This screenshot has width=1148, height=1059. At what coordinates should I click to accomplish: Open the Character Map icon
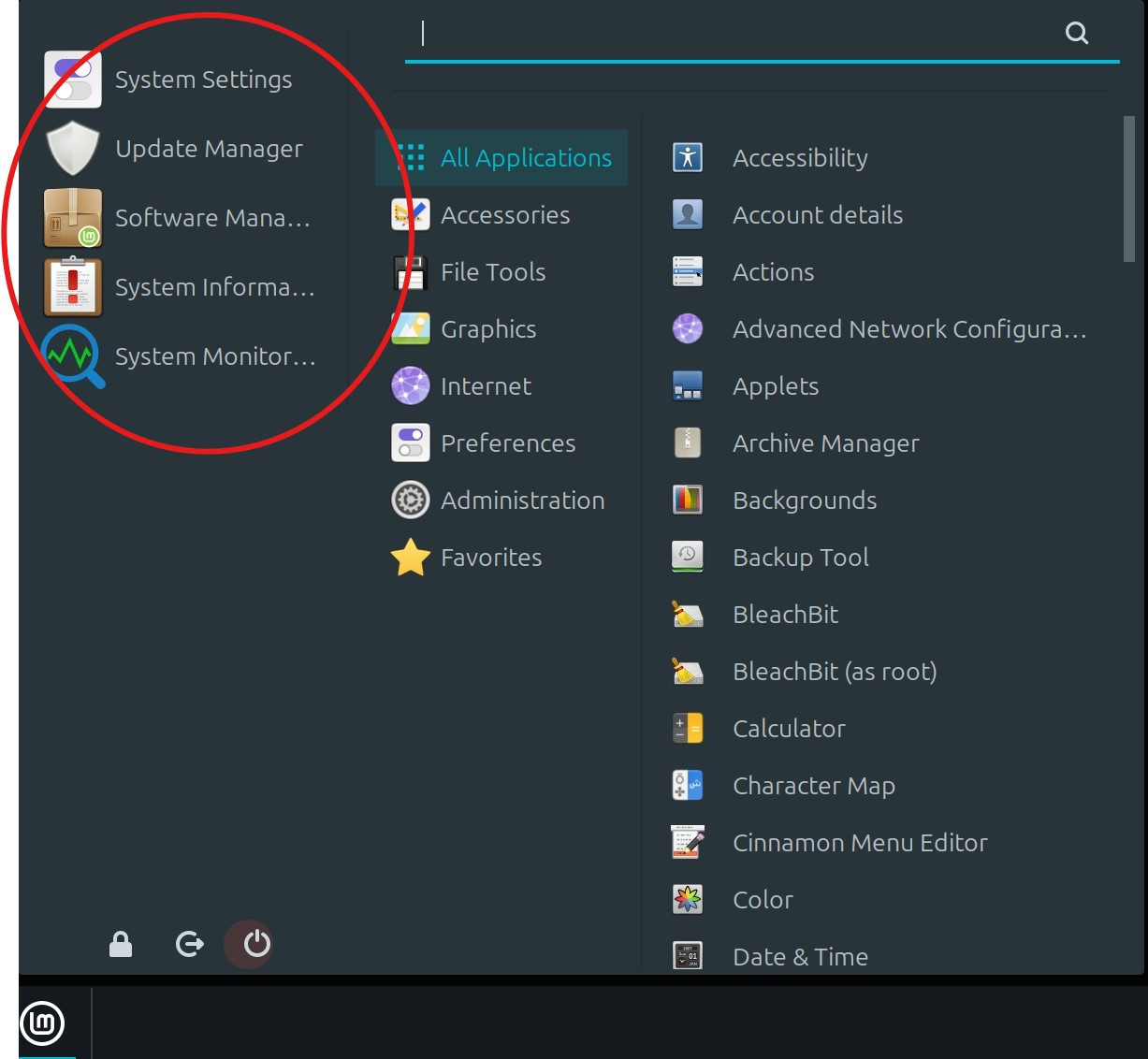688,785
